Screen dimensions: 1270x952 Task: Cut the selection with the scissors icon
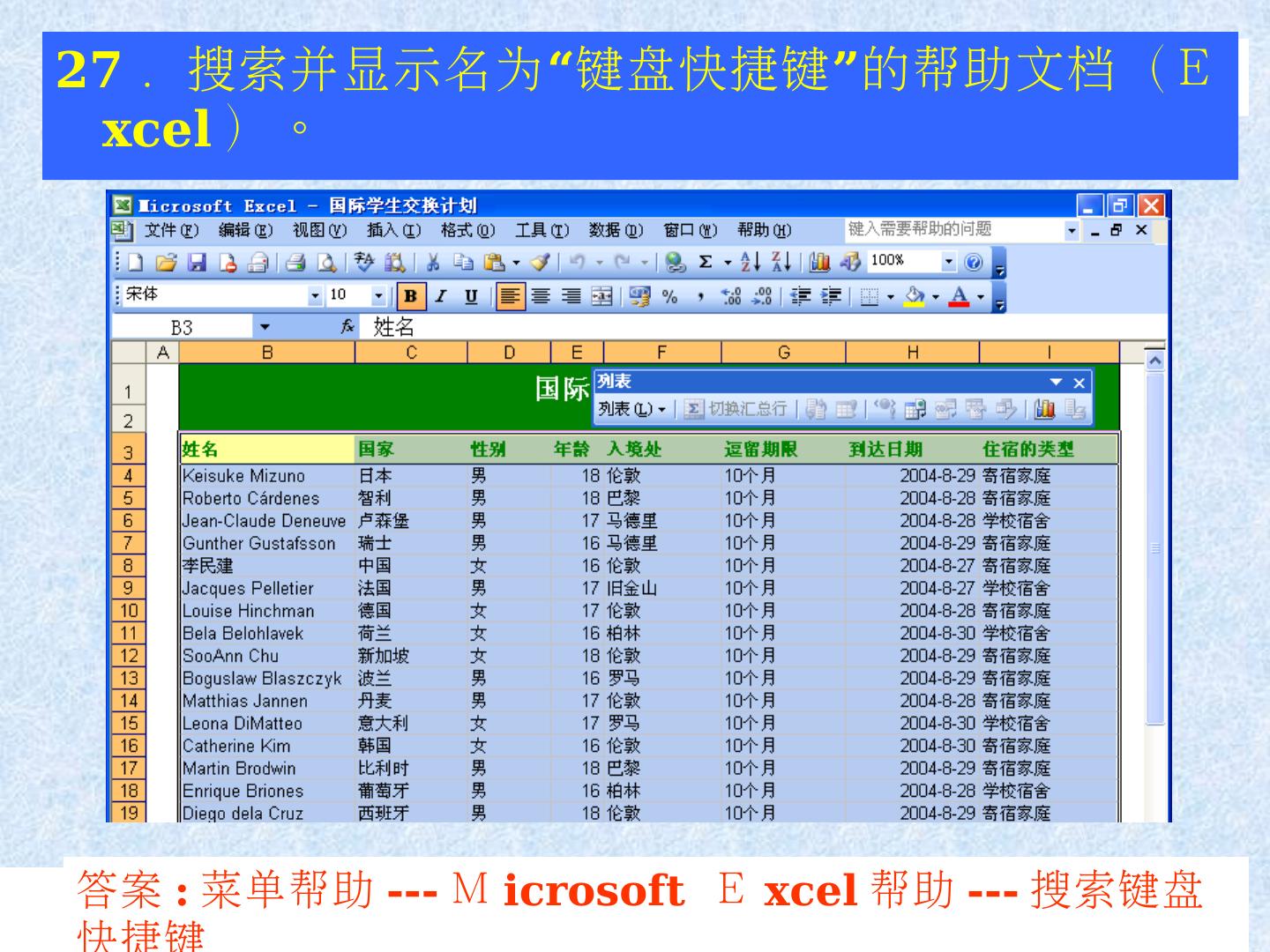click(433, 262)
